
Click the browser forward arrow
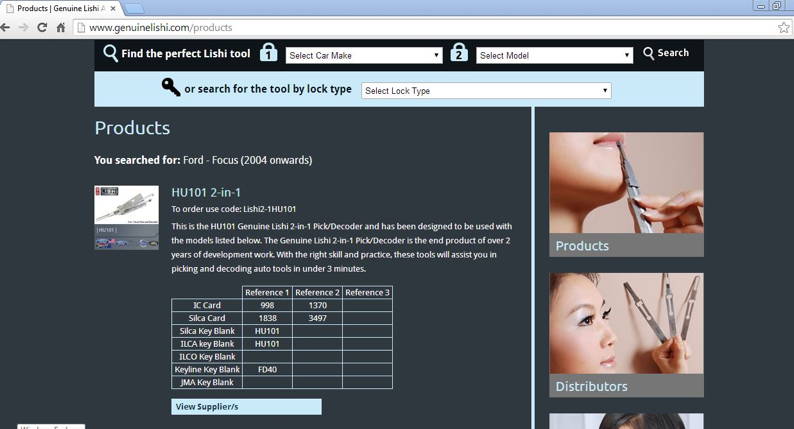point(24,27)
